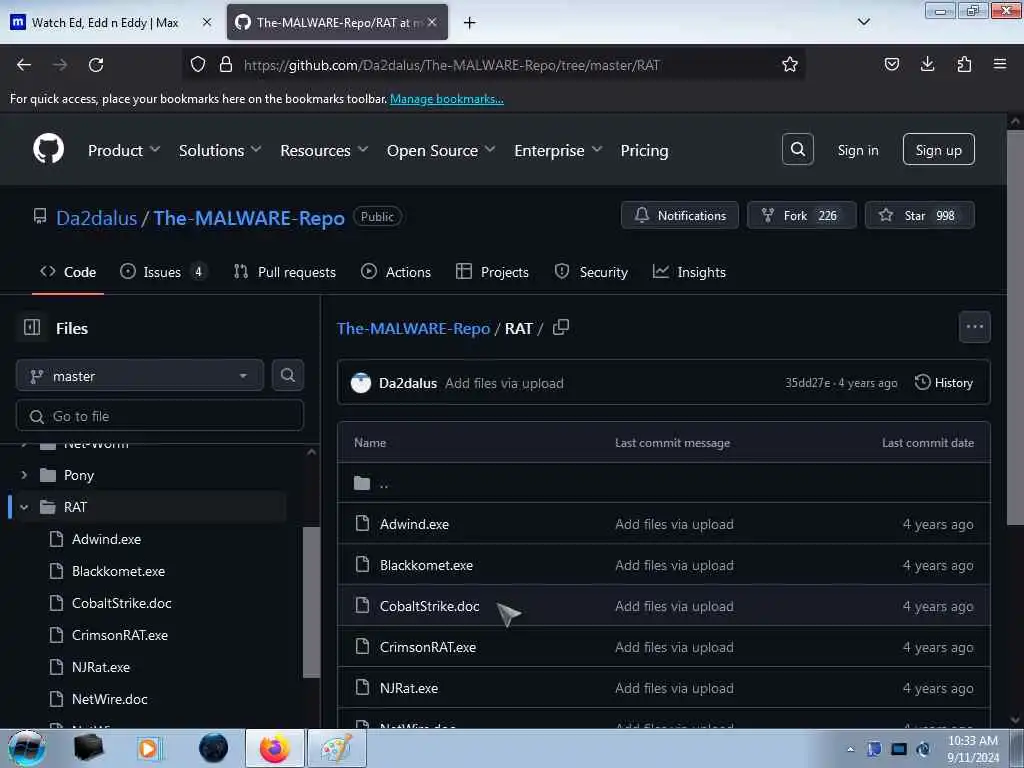Fork the repository button

[x=801, y=215]
